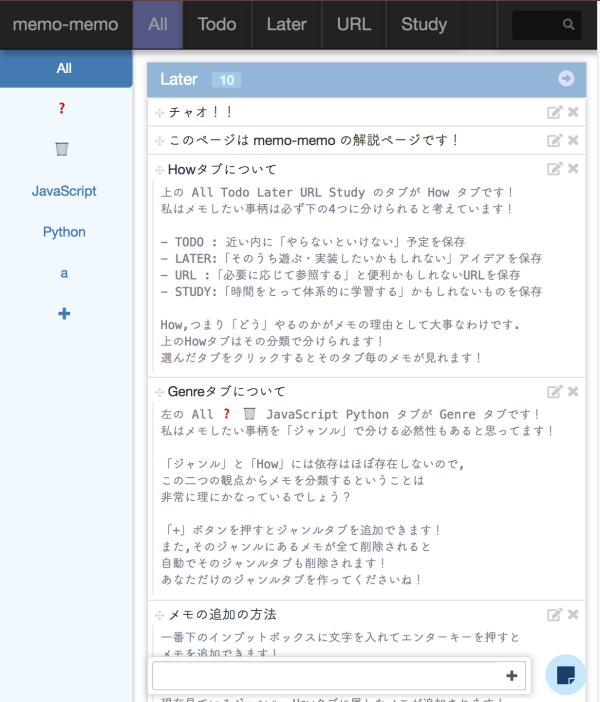Click drag handle of メモの追加の方法 memo
This screenshot has width=600, height=702.
click(x=159, y=616)
